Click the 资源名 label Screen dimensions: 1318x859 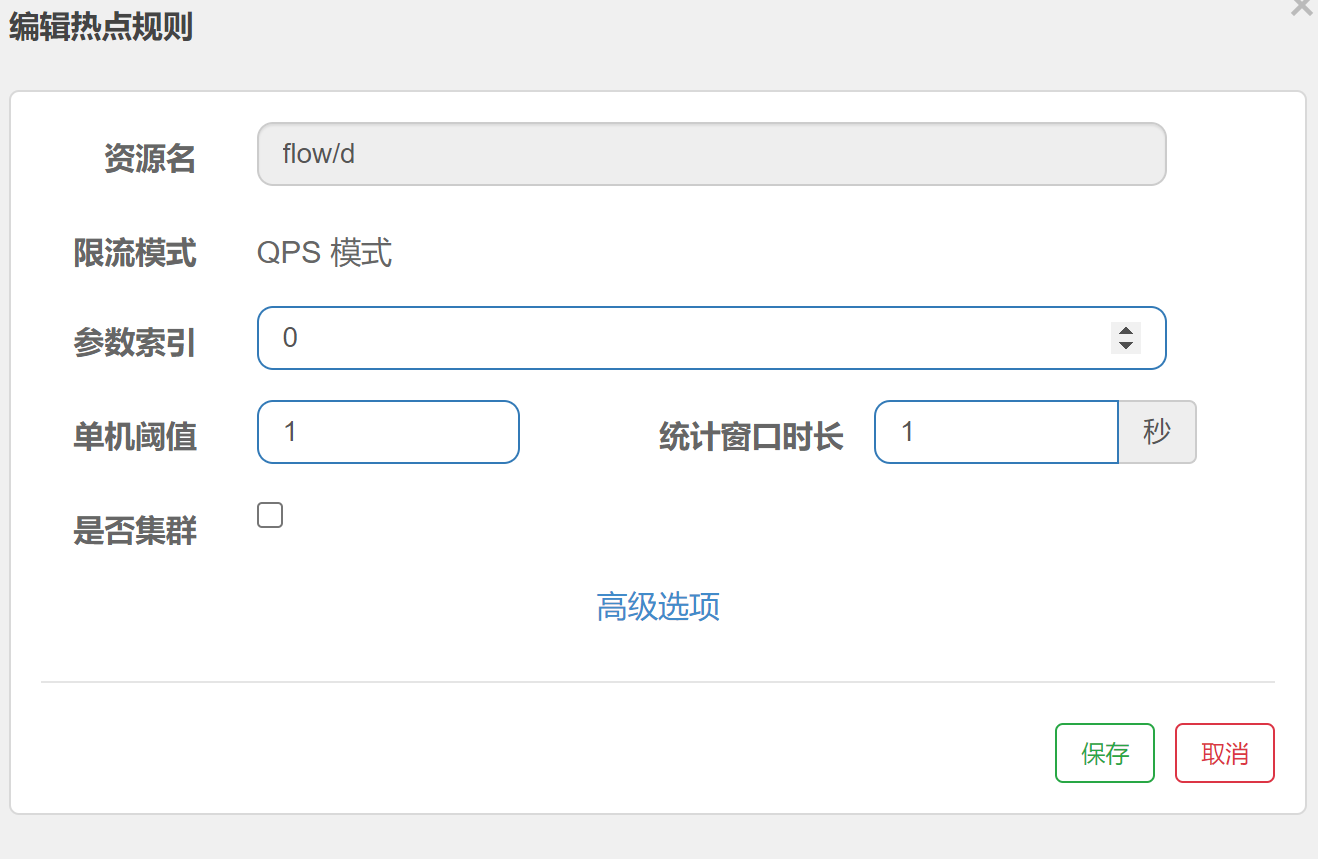click(x=150, y=159)
